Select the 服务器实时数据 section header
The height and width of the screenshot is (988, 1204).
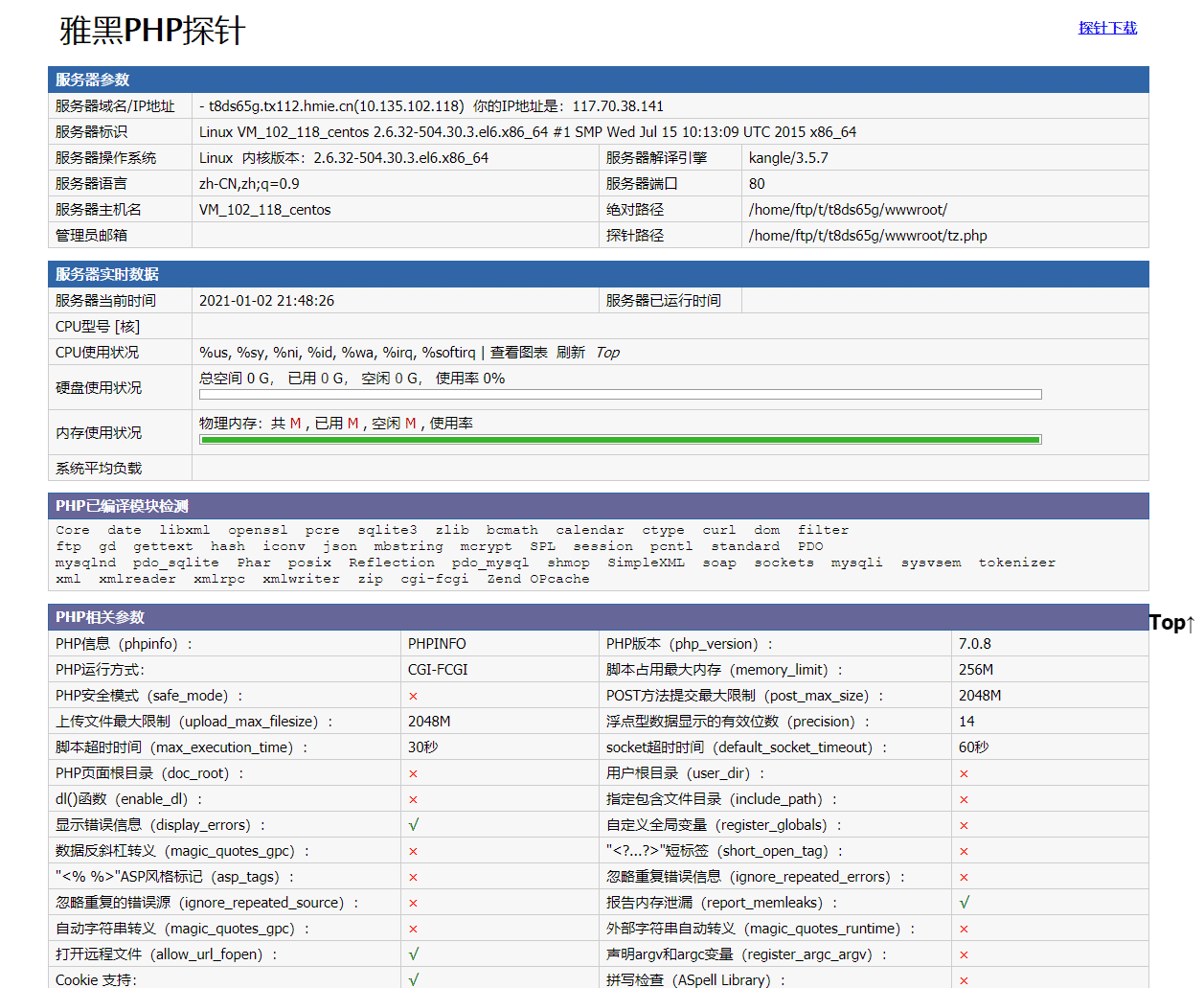pyautogui.click(x=107, y=274)
